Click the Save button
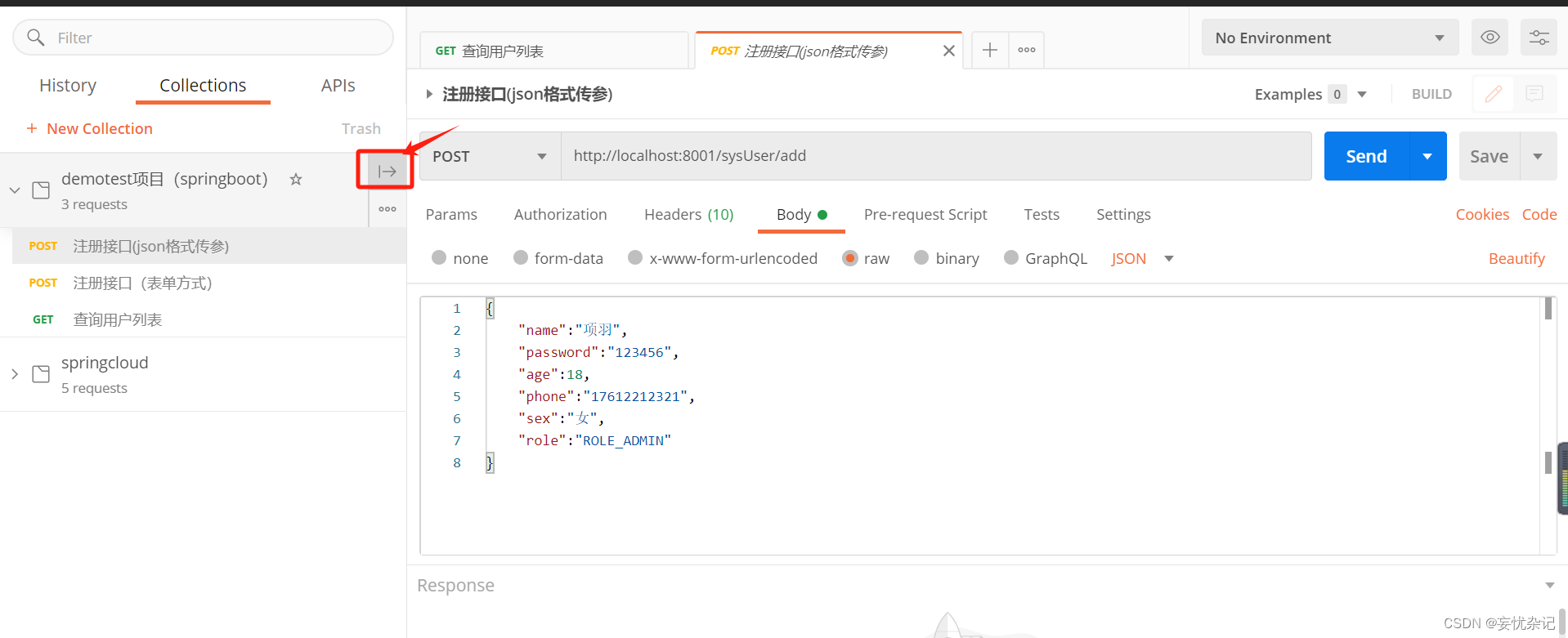This screenshot has height=638, width=1568. [x=1490, y=156]
